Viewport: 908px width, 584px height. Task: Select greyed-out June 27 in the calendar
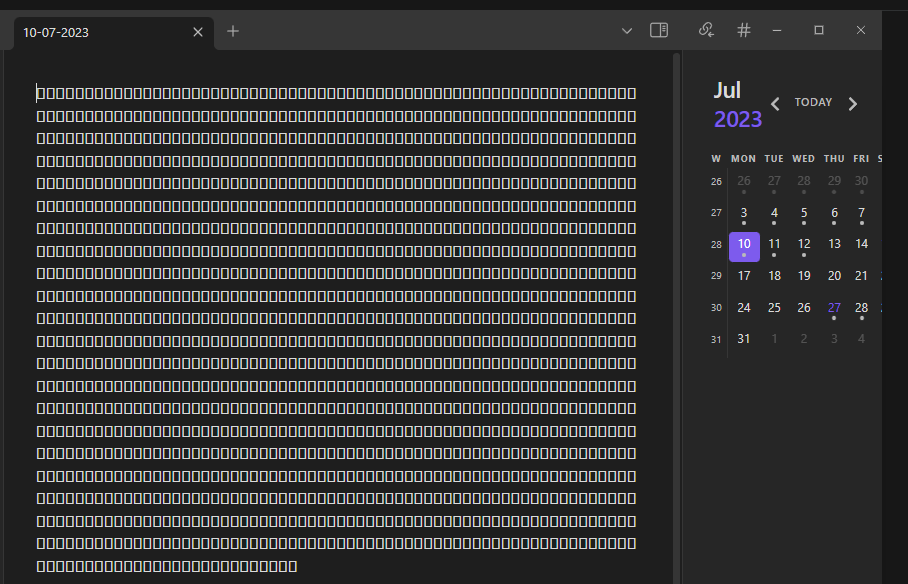click(x=774, y=183)
